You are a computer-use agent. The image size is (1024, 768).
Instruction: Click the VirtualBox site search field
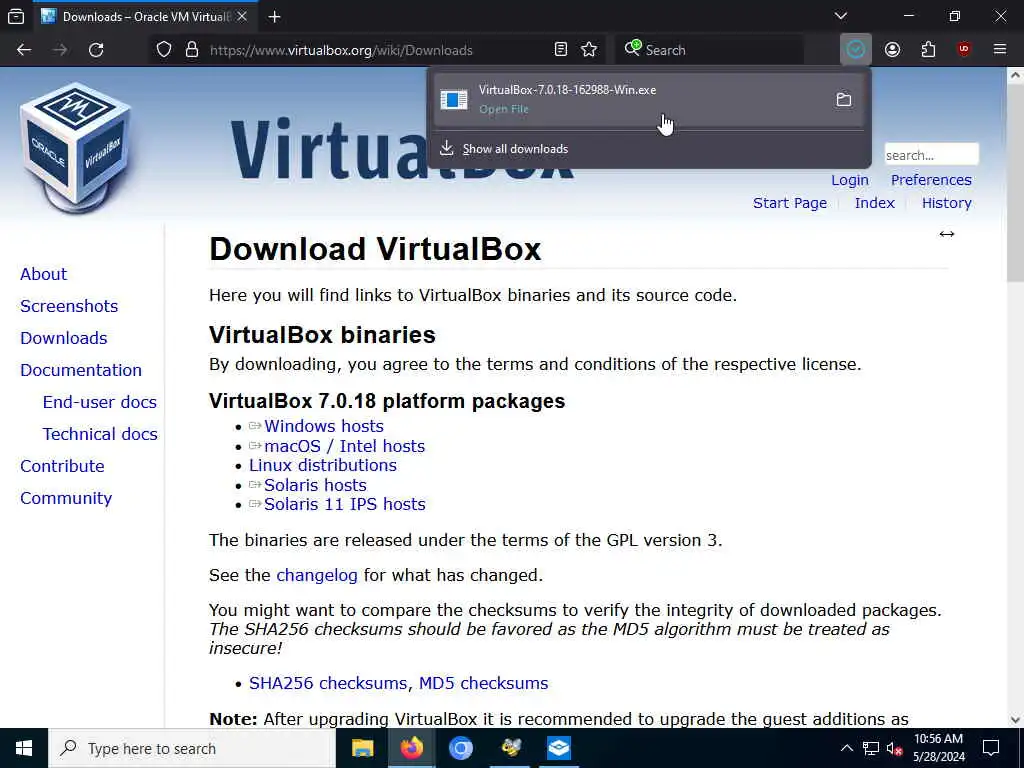[931, 155]
